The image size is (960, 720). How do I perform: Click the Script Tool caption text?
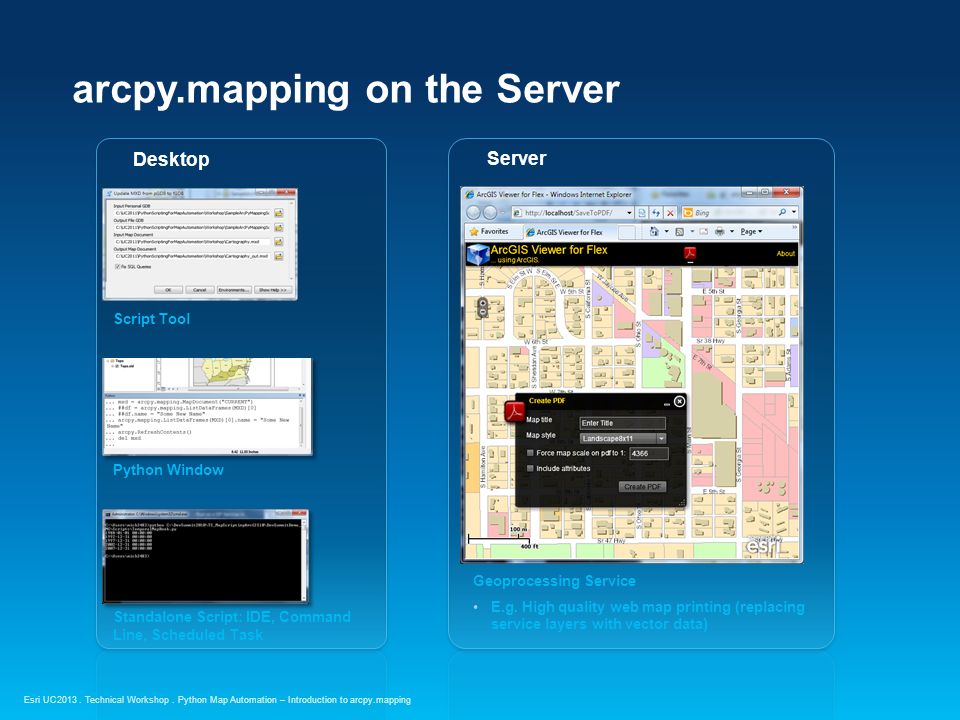pos(152,319)
